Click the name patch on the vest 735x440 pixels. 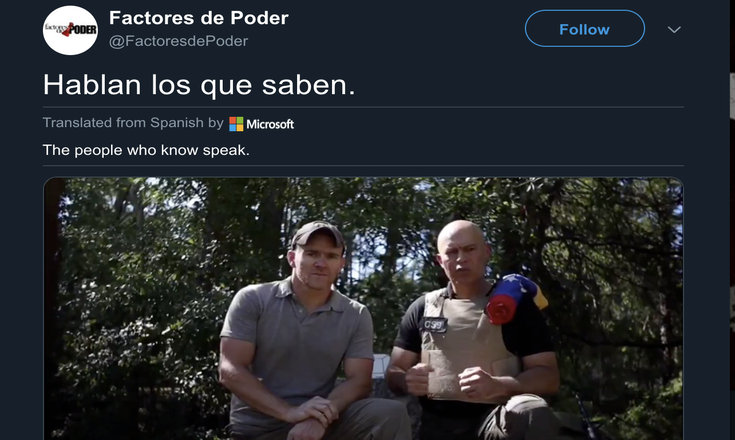pos(433,324)
